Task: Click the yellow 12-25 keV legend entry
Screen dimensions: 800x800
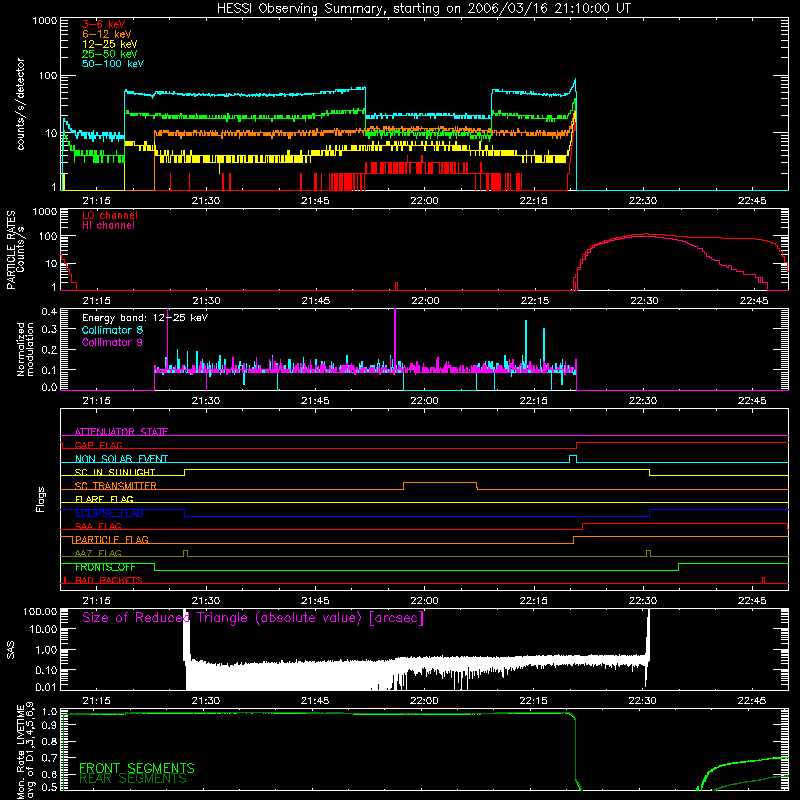Action: [x=110, y=44]
